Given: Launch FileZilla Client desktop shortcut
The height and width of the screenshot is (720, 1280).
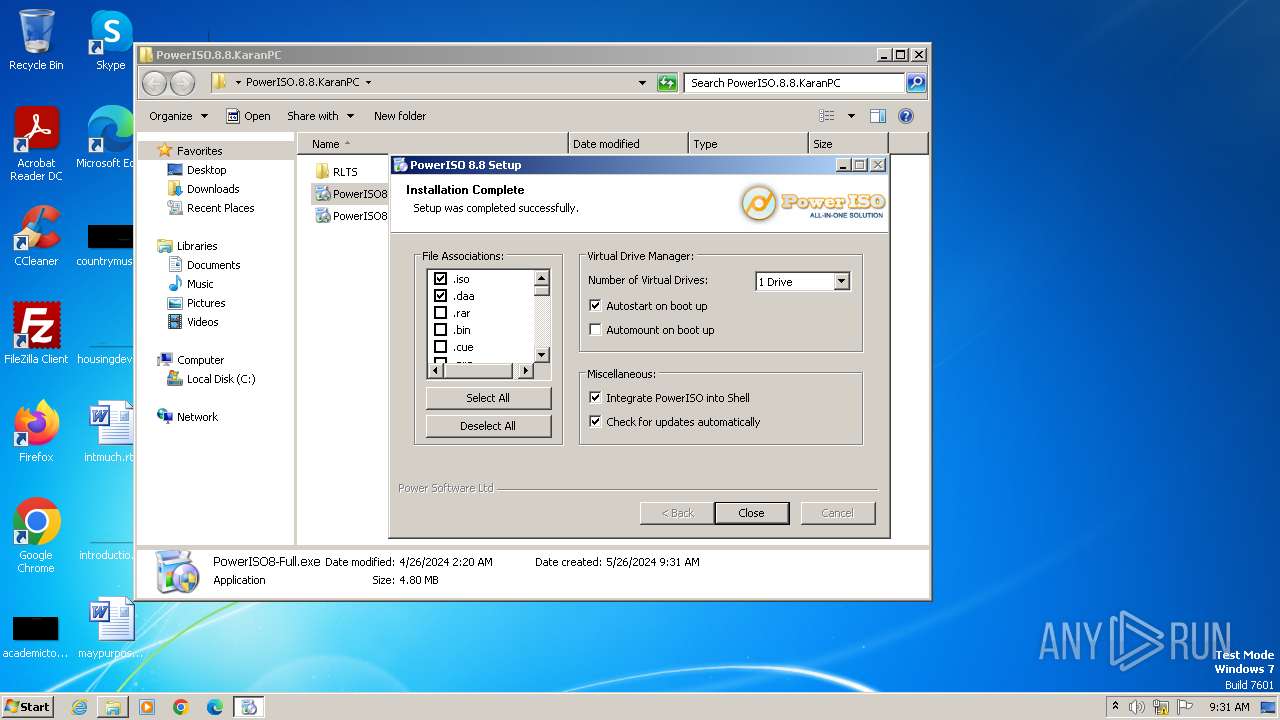Looking at the screenshot, I should click(36, 333).
